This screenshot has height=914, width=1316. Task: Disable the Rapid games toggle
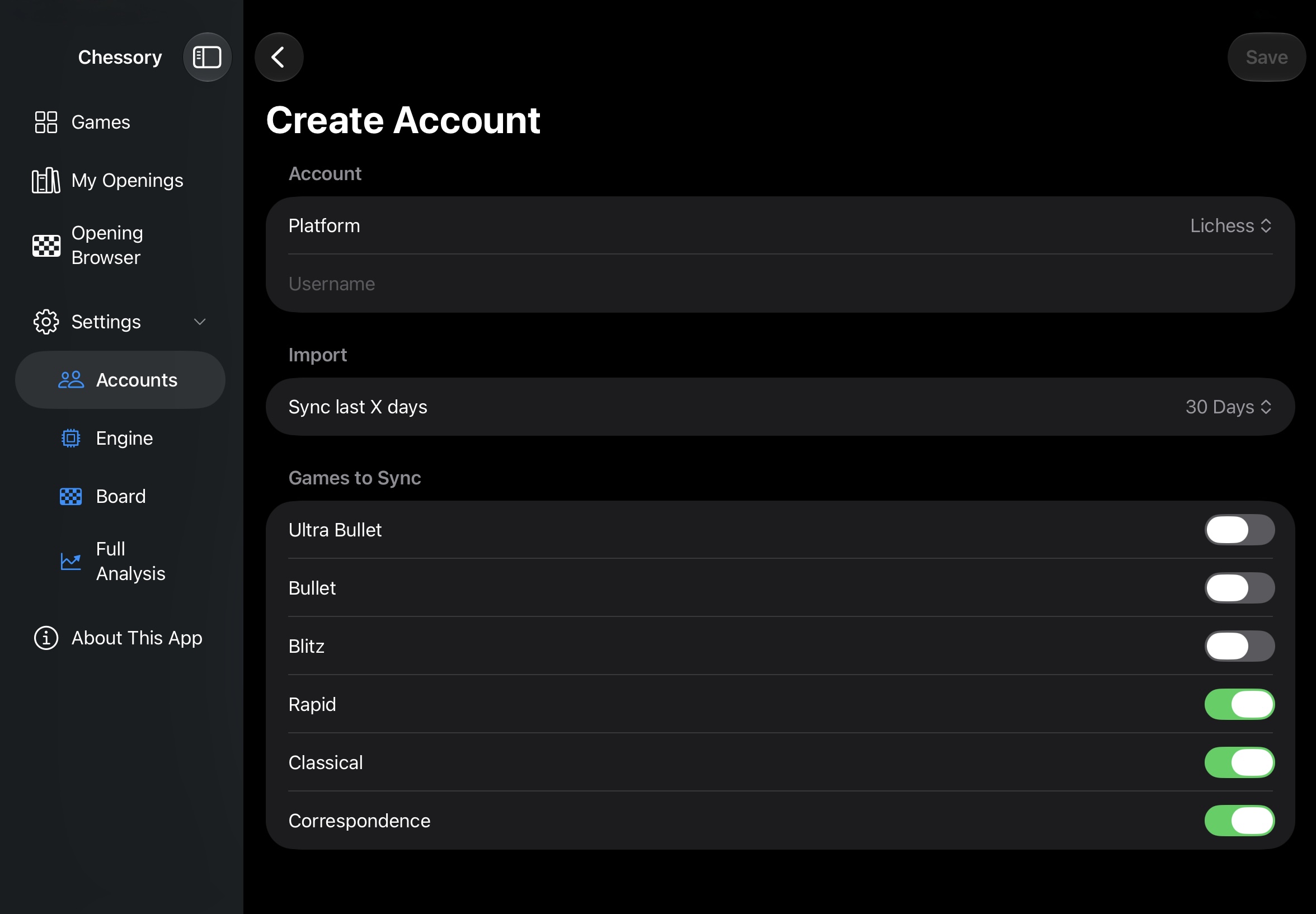pos(1239,704)
